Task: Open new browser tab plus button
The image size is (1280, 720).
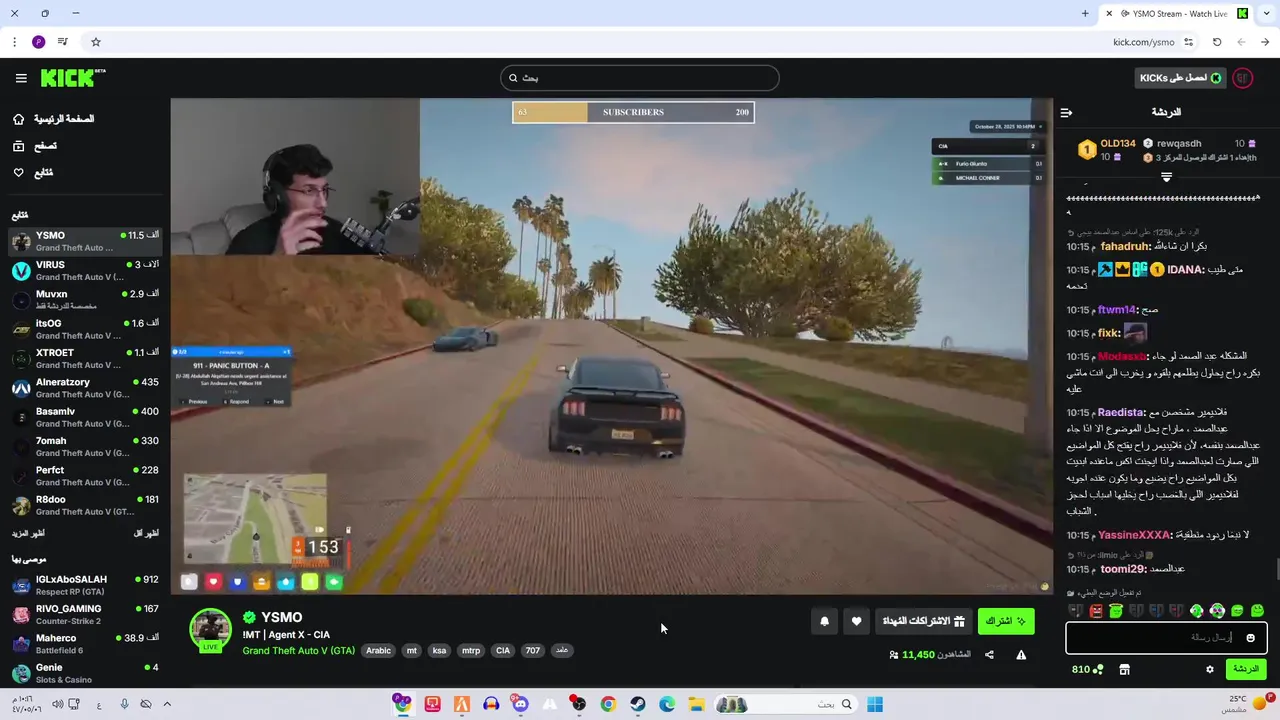Action: coord(1085,13)
